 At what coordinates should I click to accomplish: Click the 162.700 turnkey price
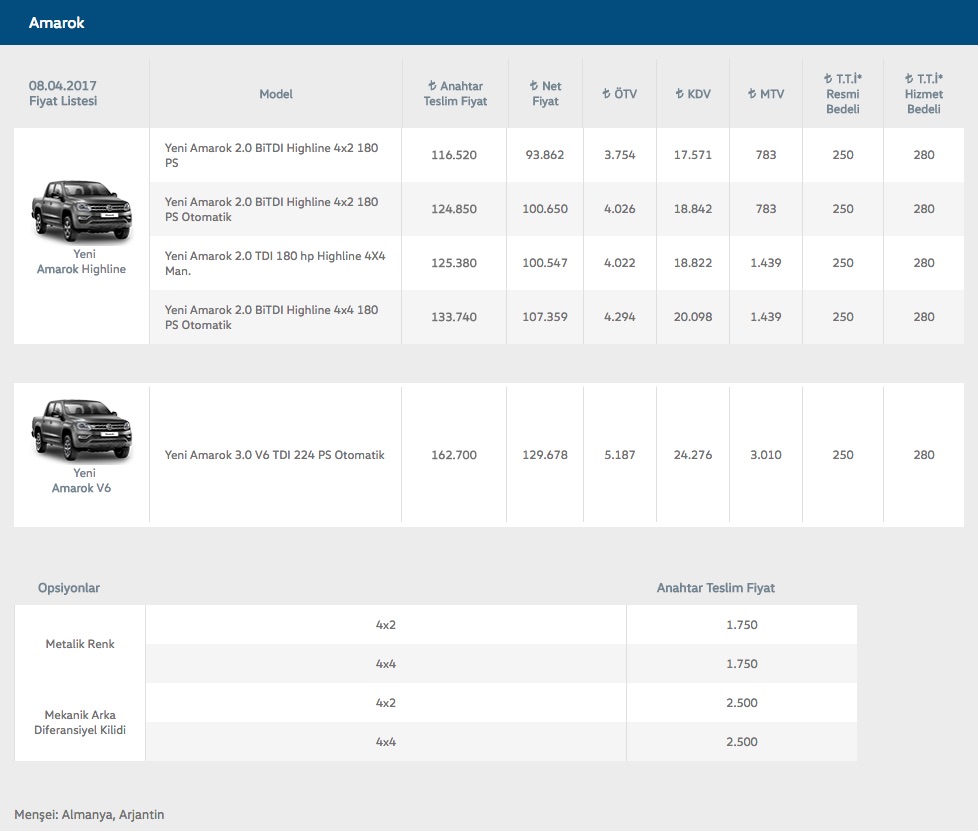click(454, 455)
